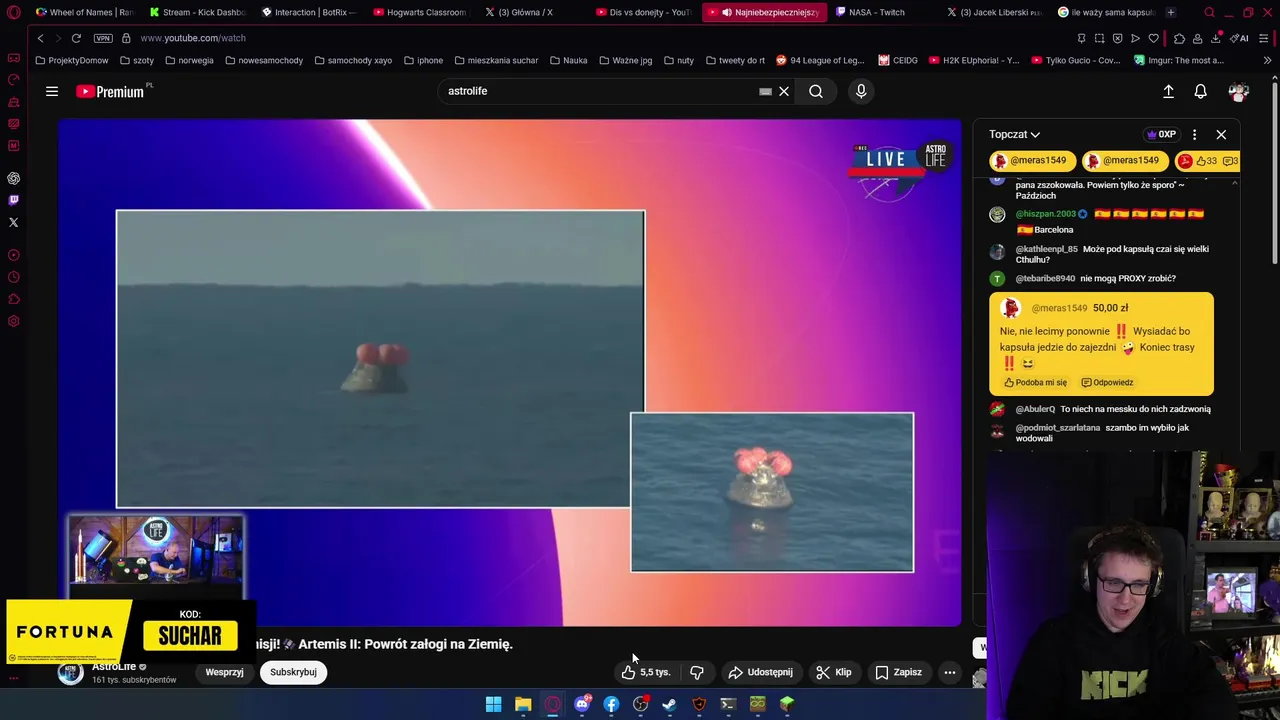Share the video via Udostępnij

click(760, 672)
